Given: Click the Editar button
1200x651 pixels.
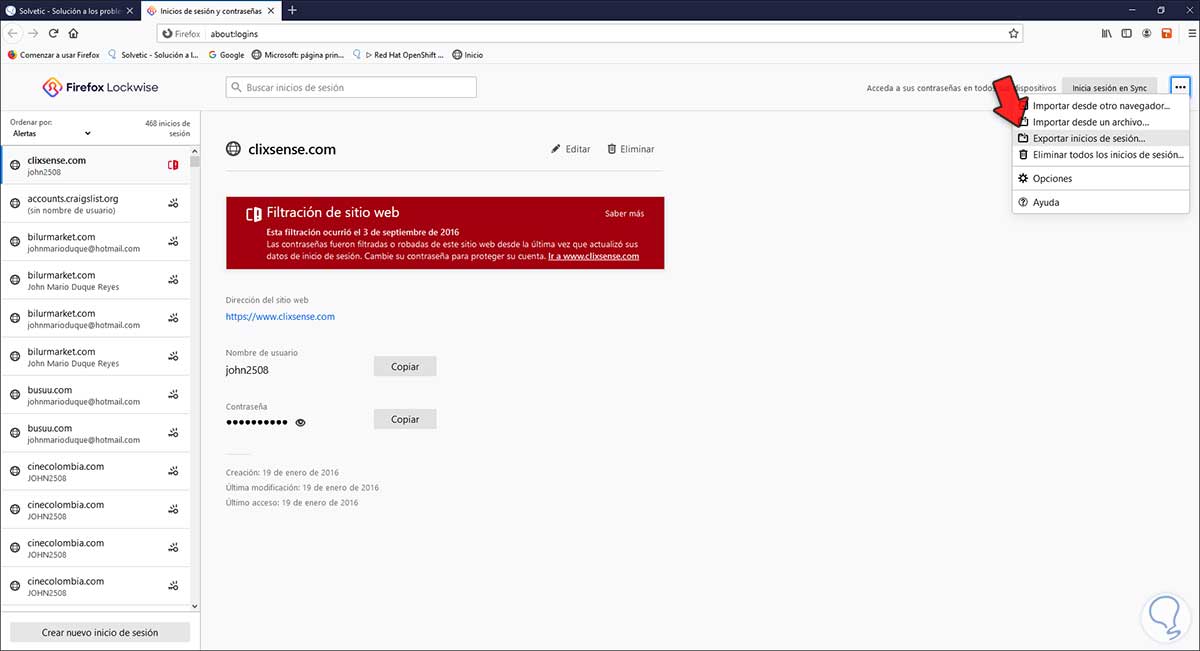Looking at the screenshot, I should coord(571,149).
